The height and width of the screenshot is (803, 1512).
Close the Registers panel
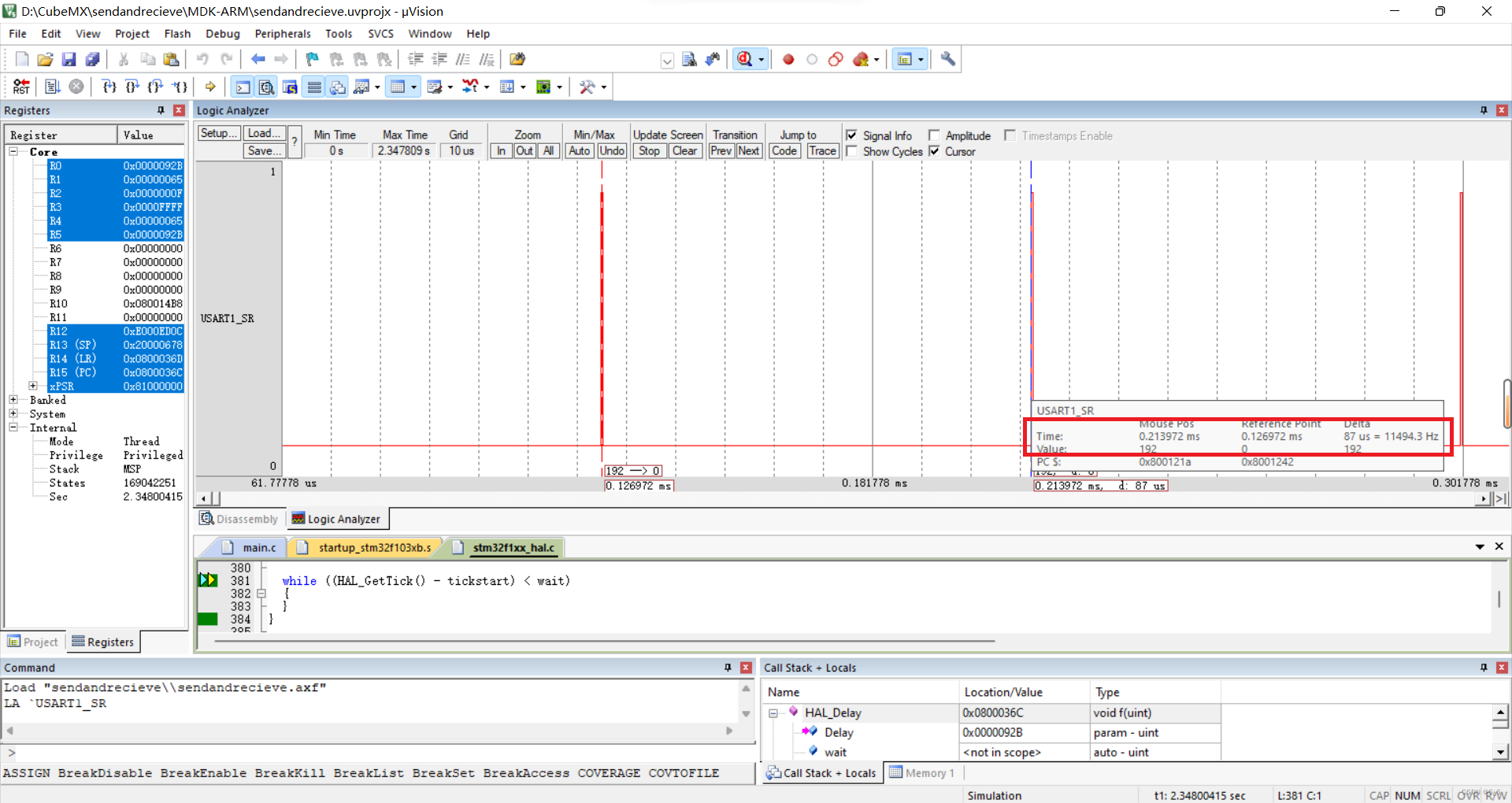tap(179, 110)
